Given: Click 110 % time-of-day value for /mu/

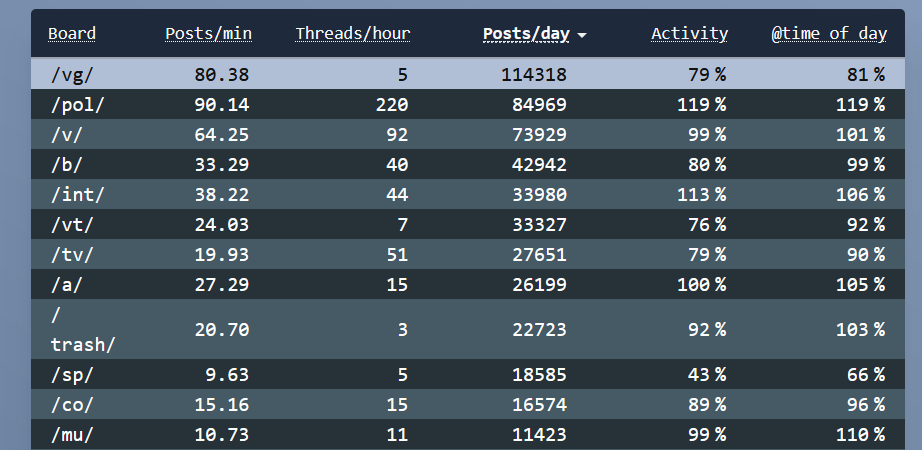Looking at the screenshot, I should [860, 435].
